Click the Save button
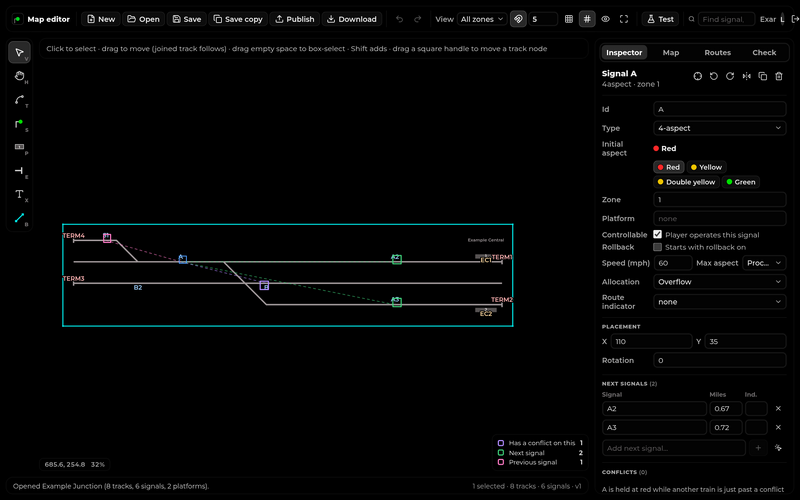This screenshot has width=800, height=500. (x=187, y=19)
